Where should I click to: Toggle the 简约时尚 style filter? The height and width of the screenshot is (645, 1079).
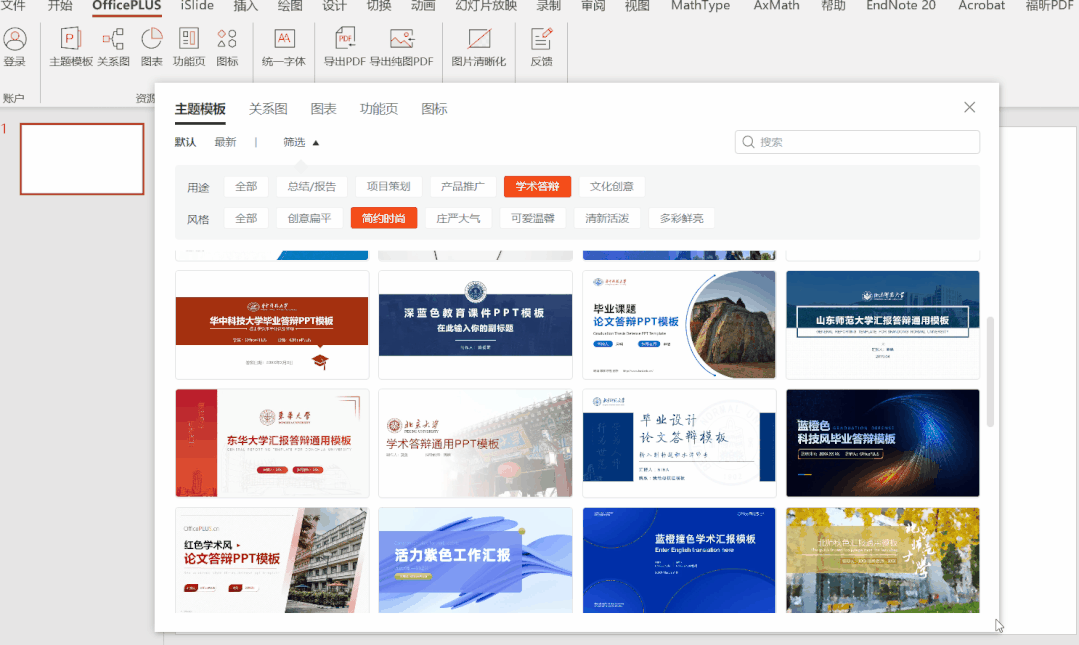pyautogui.click(x=384, y=218)
